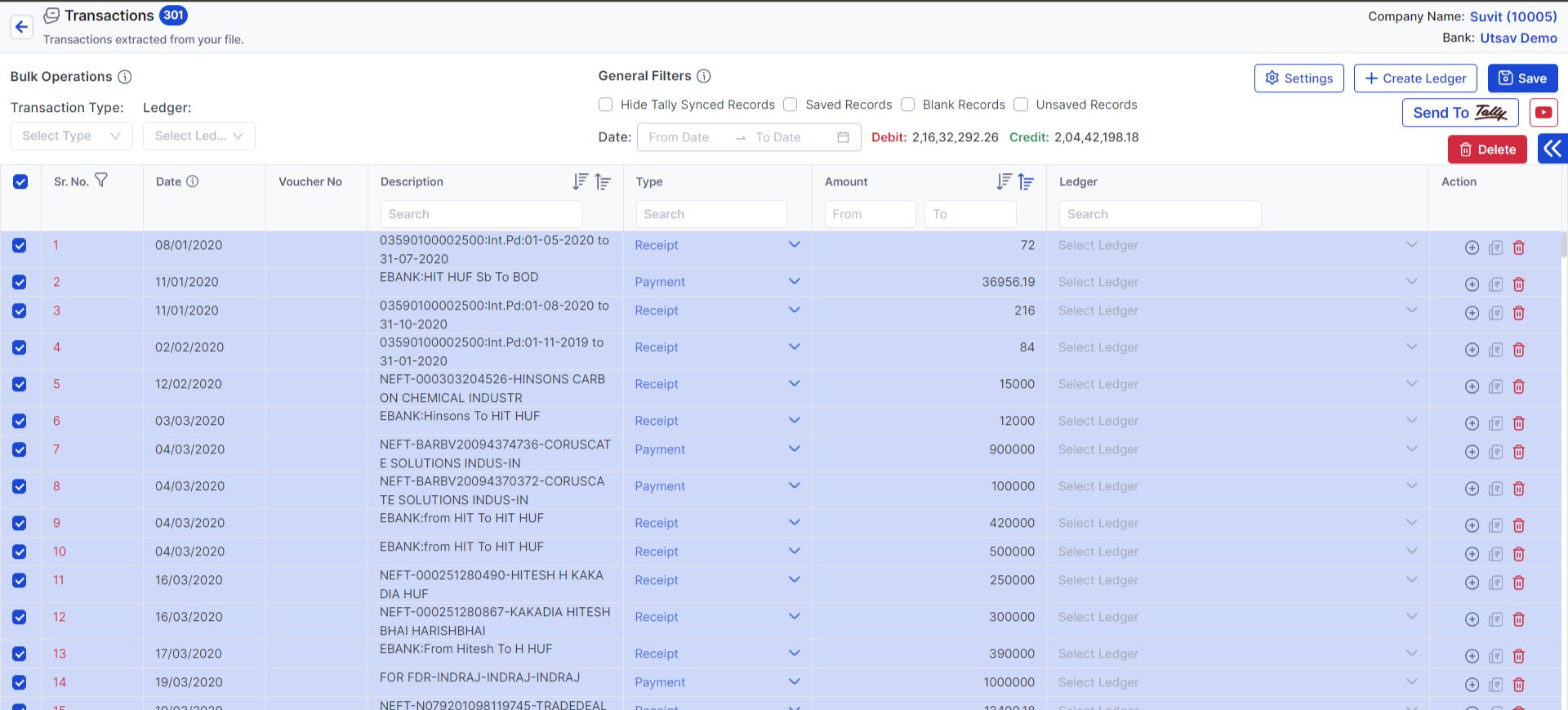Image resolution: width=1568 pixels, height=710 pixels.
Task: Change type dropdown for row 1 Receipt
Action: (x=717, y=245)
